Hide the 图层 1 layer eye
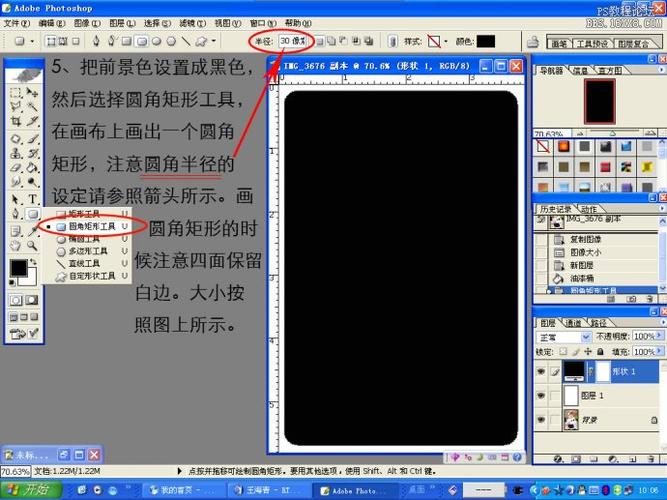Screen dimensions: 667x500 coord(541,396)
